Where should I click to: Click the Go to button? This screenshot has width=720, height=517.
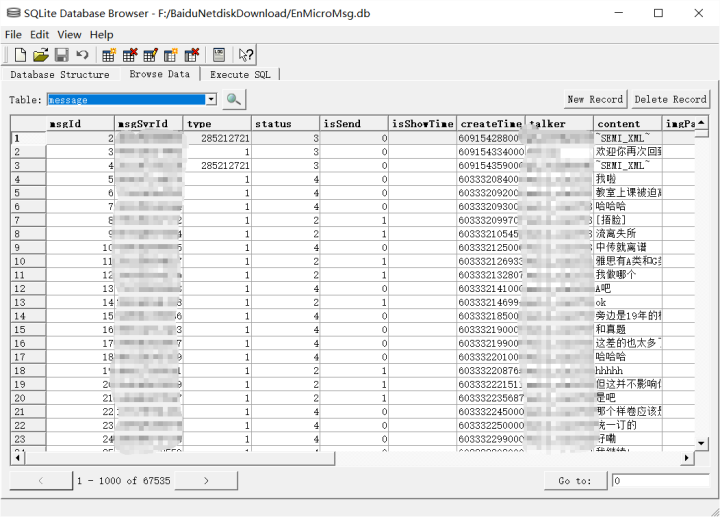pos(575,481)
